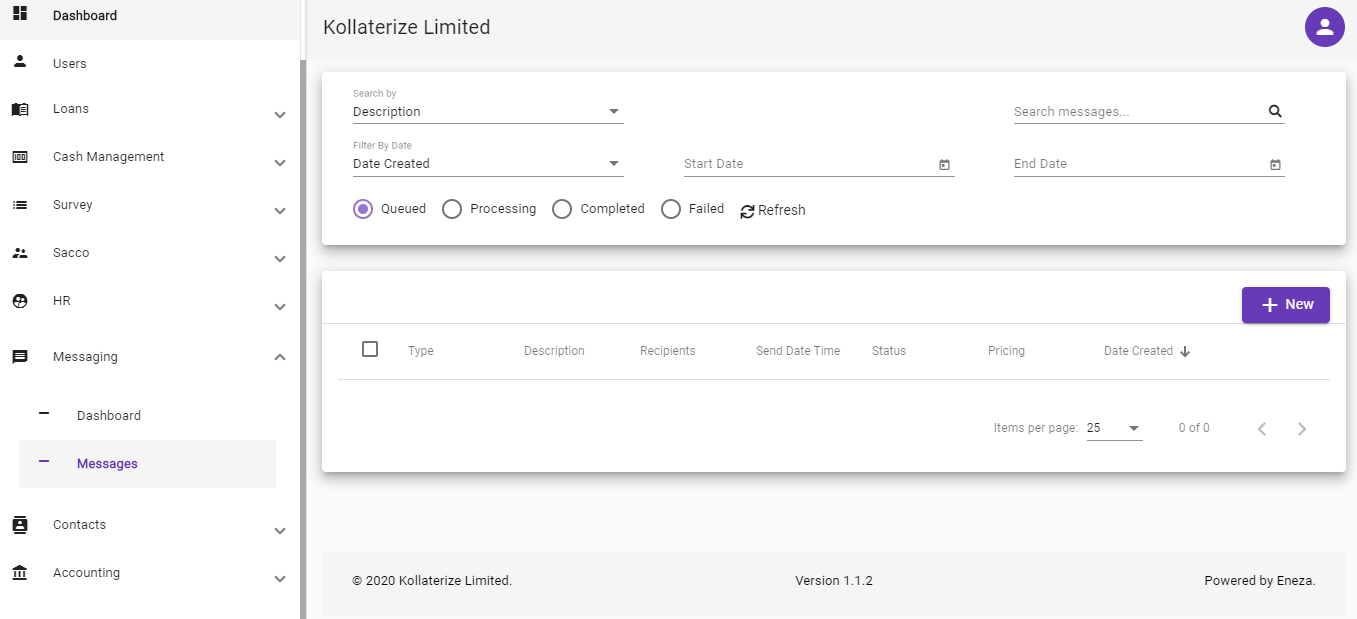Open the top Dashboard menu item
Image resolution: width=1357 pixels, height=619 pixels.
[150, 16]
